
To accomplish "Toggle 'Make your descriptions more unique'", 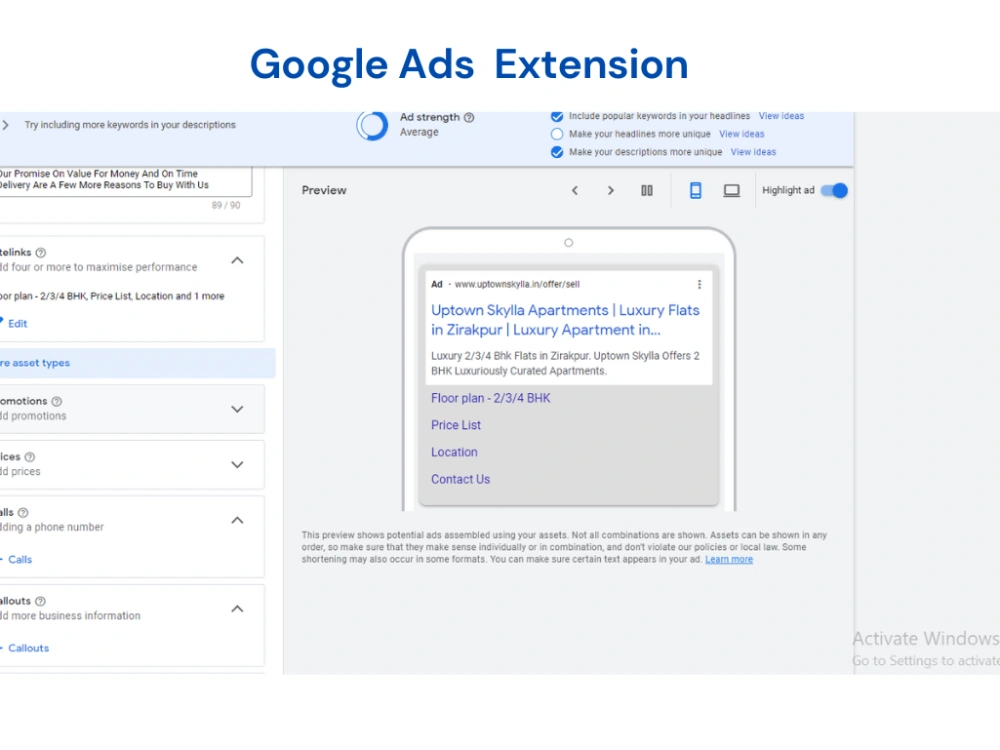I will [557, 152].
